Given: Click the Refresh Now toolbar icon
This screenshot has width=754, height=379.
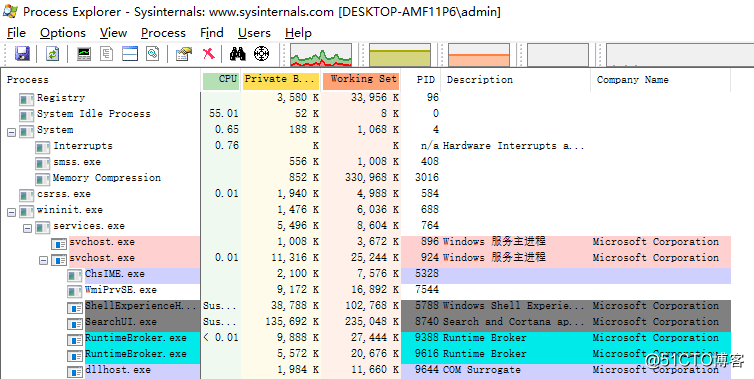Looking at the screenshot, I should (52, 53).
